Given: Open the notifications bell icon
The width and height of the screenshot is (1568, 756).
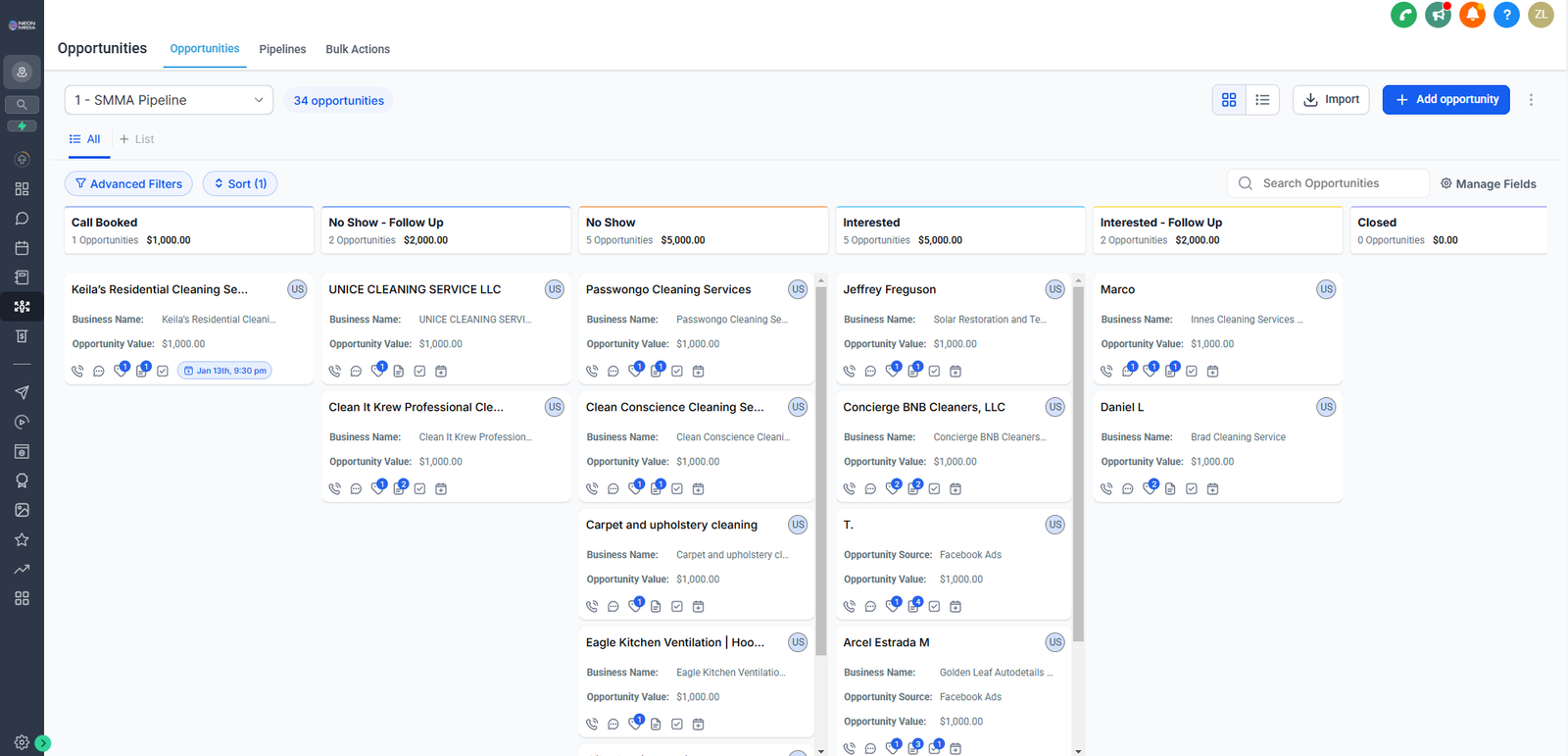Looking at the screenshot, I should coord(1472,15).
